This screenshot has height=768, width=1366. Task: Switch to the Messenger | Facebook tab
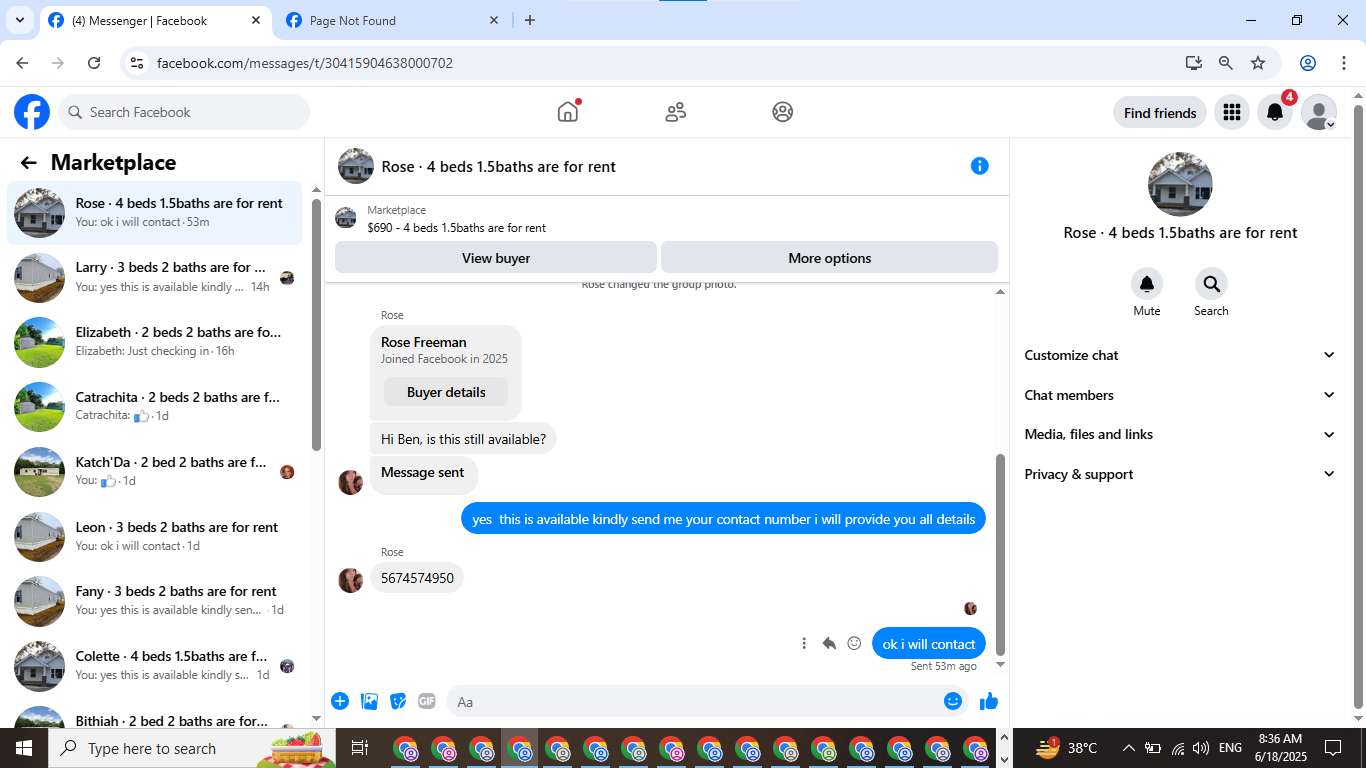point(155,20)
